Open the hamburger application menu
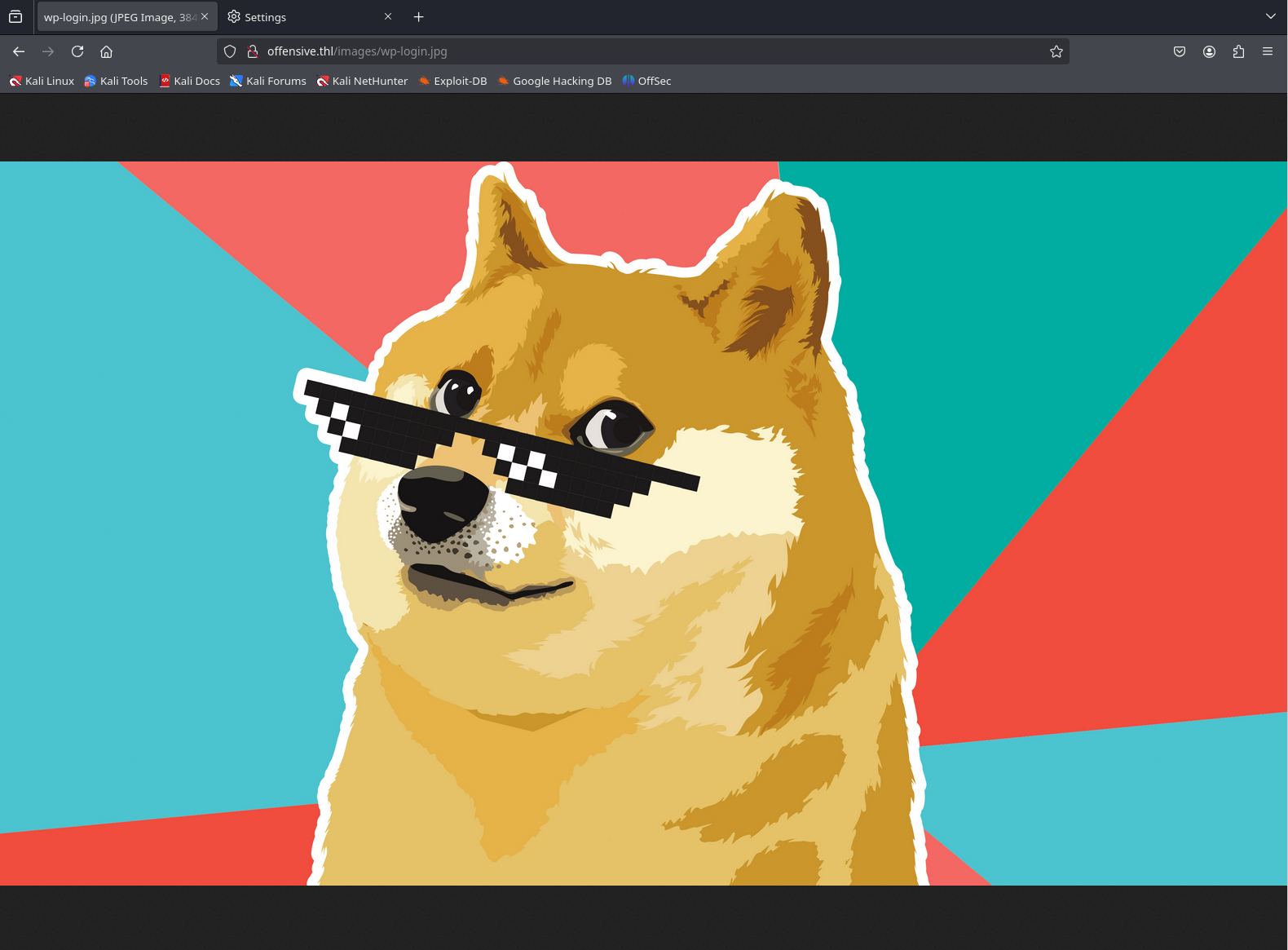Viewport: 1288px width, 950px height. pos(1267,51)
